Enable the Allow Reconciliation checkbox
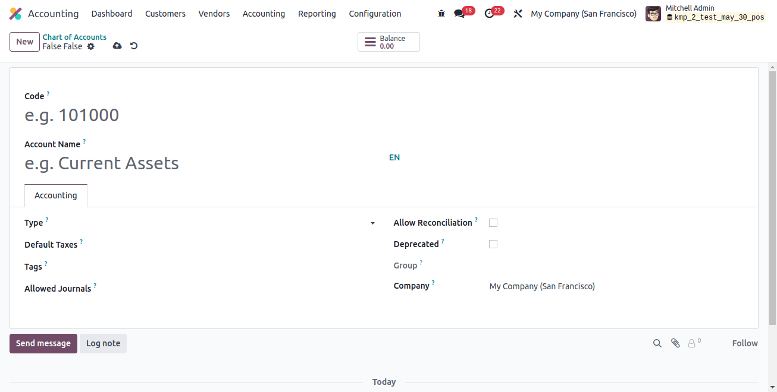This screenshot has width=777, height=392. [x=493, y=223]
